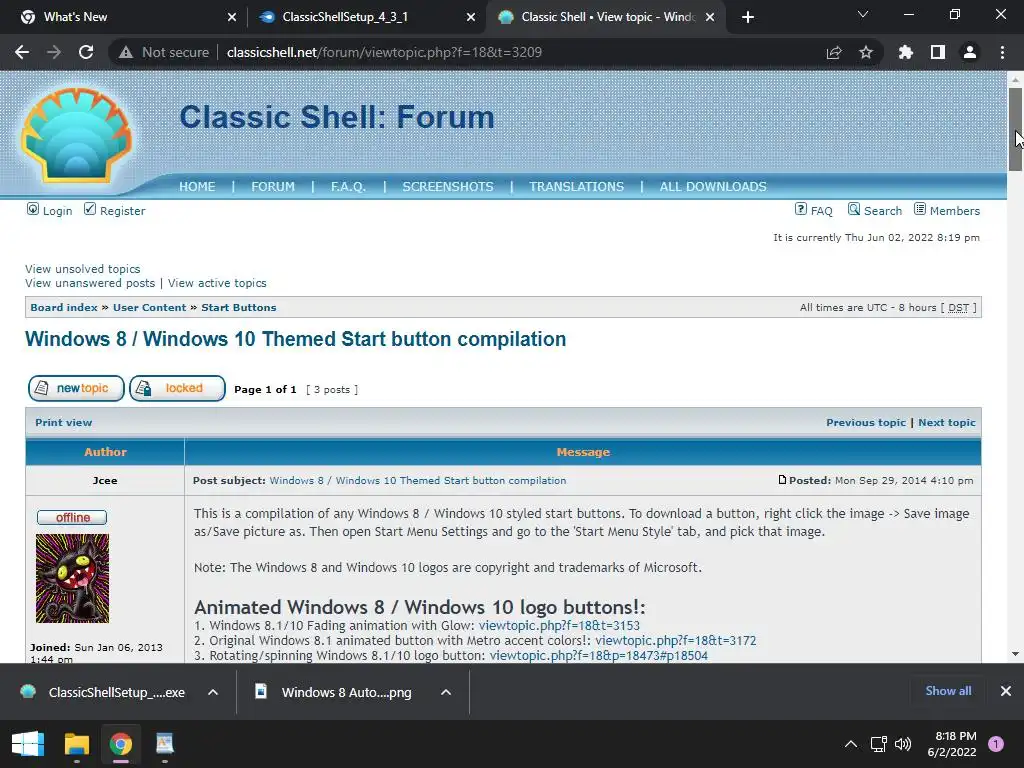Open the viewtopic.php?f=18&t=3172 link
This screenshot has width=1024, height=768.
point(675,641)
